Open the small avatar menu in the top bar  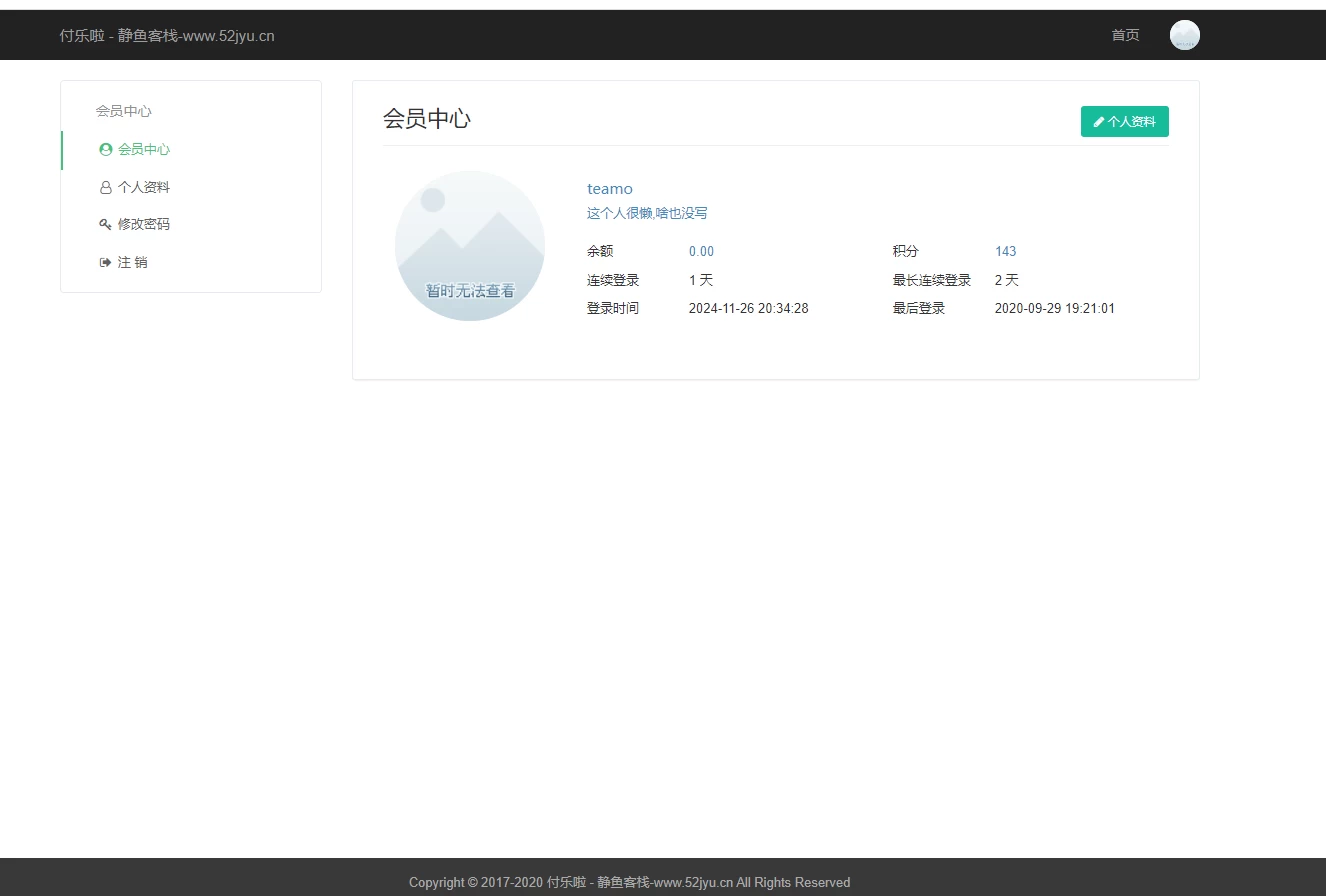(1184, 35)
